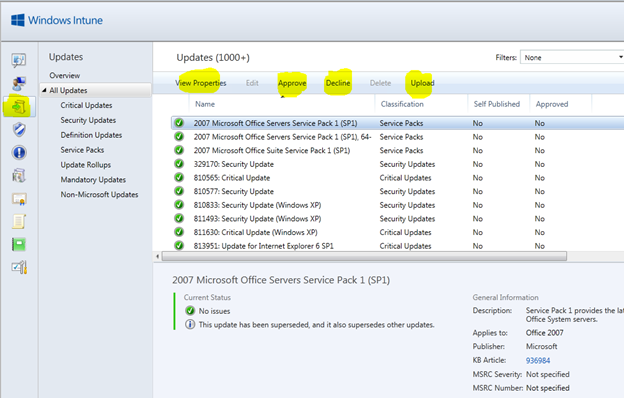
Task: Click the info icon beside superseded message
Action: [x=190, y=324]
